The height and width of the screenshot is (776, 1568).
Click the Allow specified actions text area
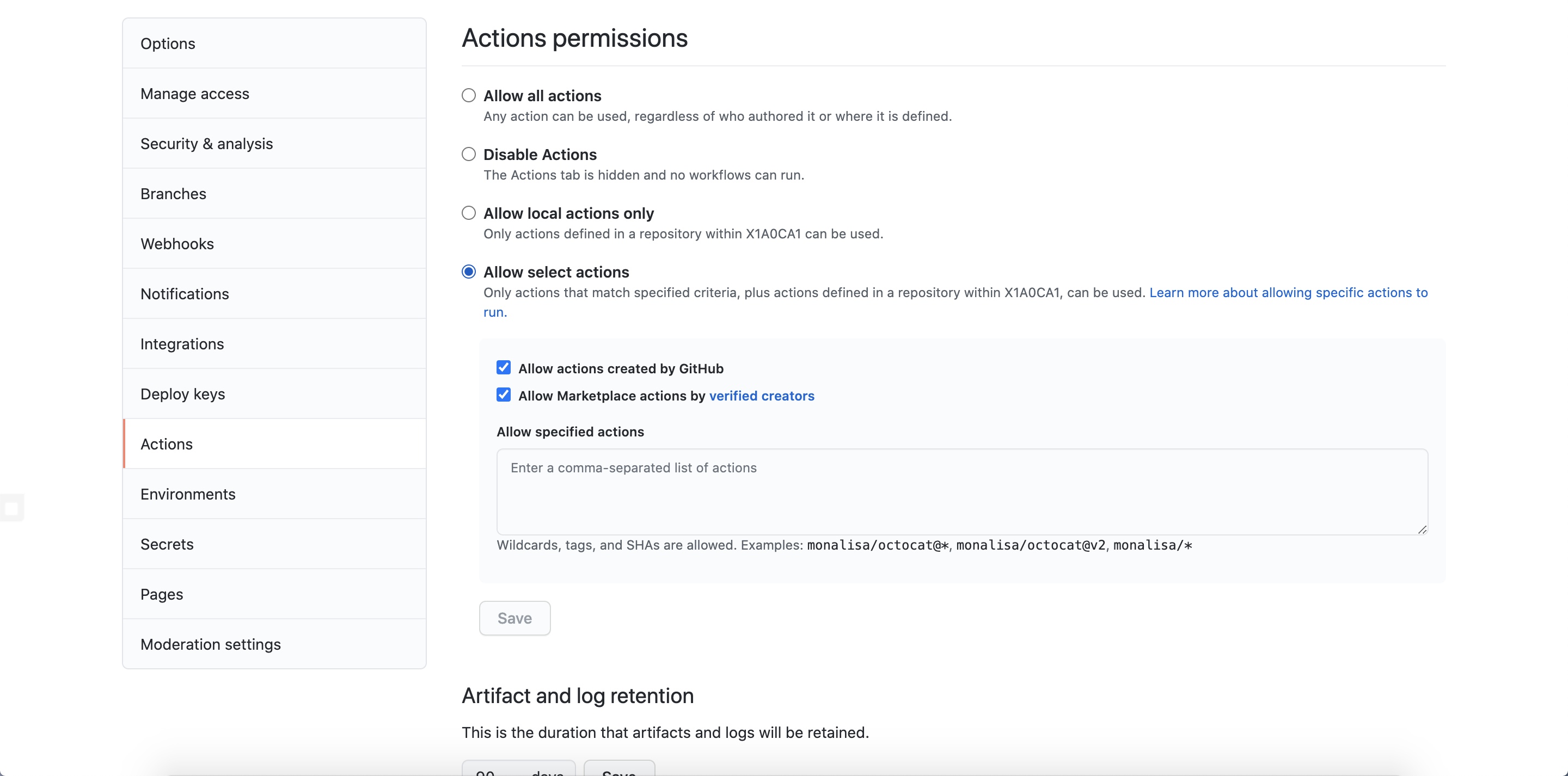point(961,492)
